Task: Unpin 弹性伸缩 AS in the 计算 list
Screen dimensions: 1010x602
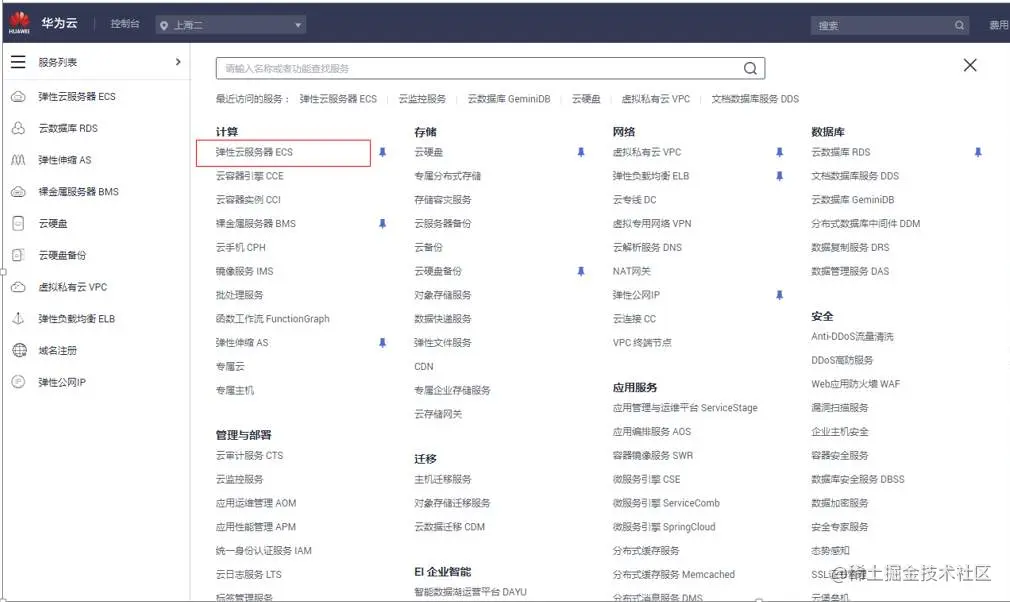Action: point(382,343)
